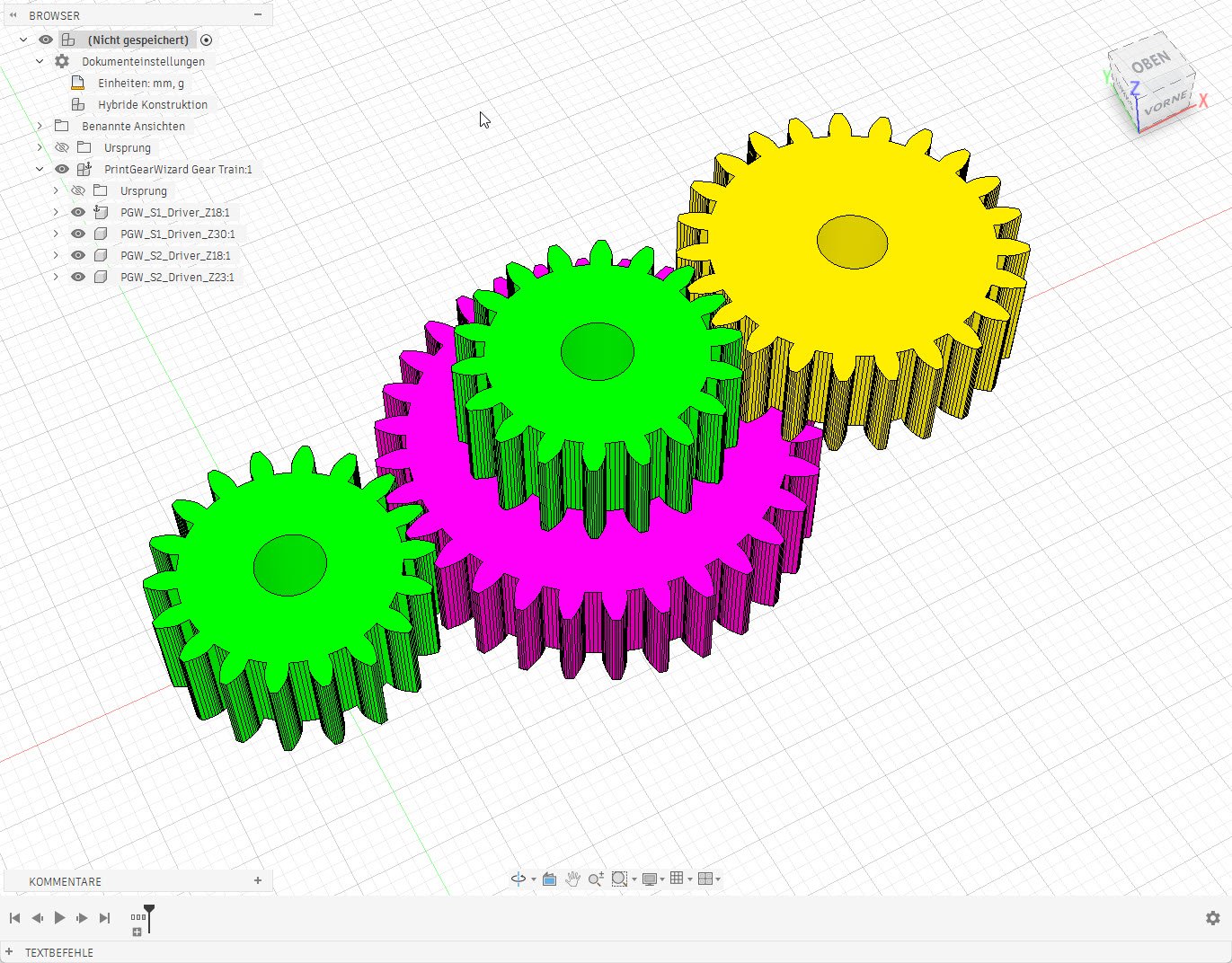Activate root component radio button

(207, 40)
